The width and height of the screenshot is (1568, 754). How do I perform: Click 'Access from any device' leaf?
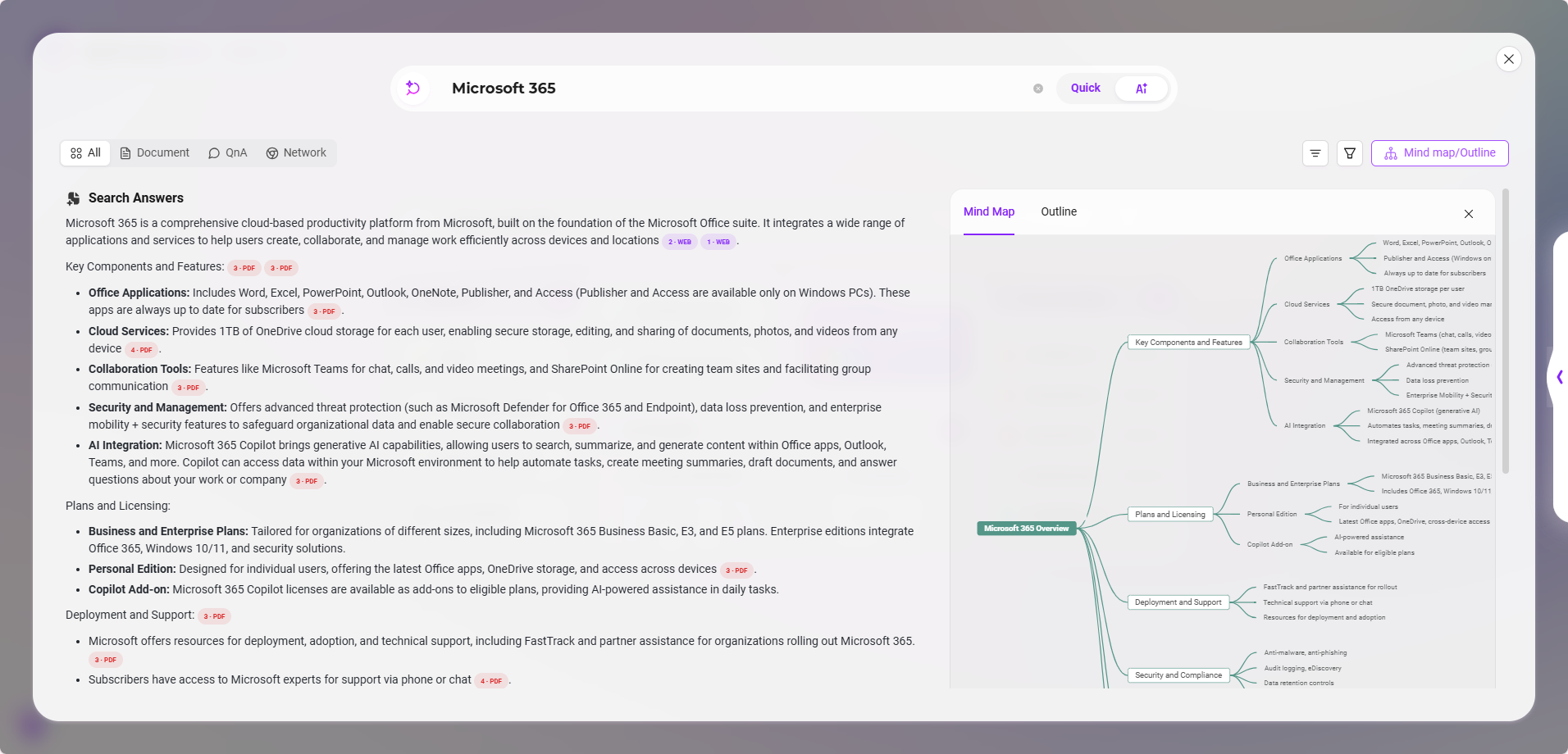(1407, 319)
